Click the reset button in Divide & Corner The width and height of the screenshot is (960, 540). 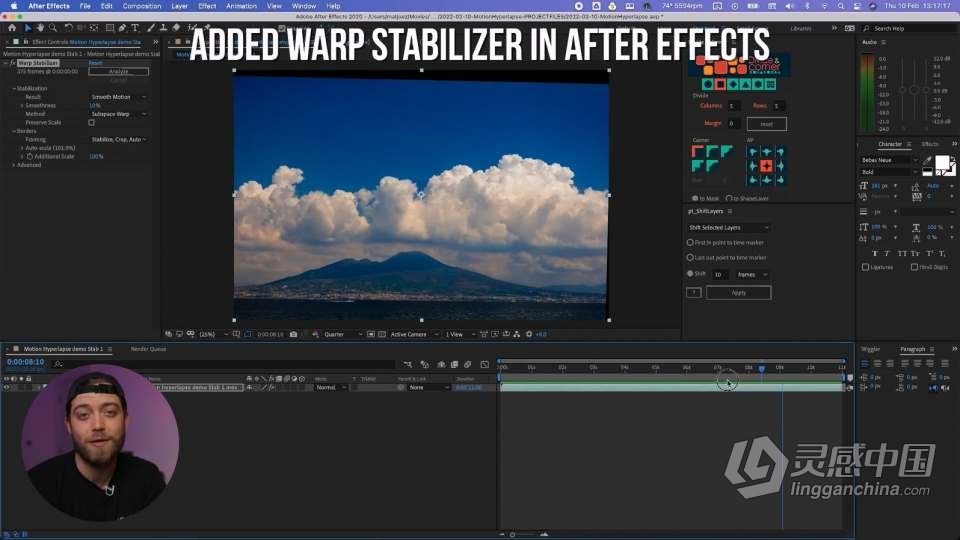(x=767, y=124)
